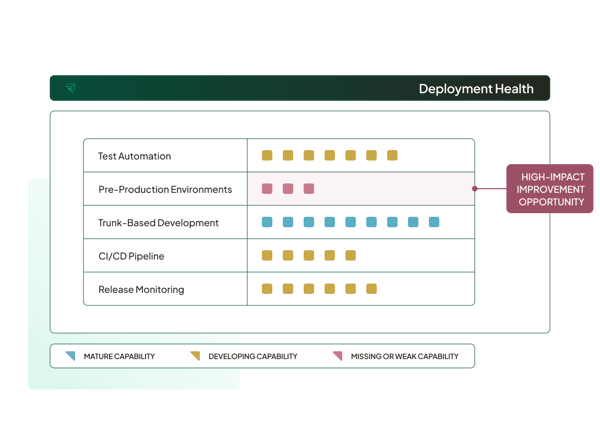The image size is (600, 443).
Task: Click the yellow Developing Capability legend marker
Action: [x=195, y=356]
